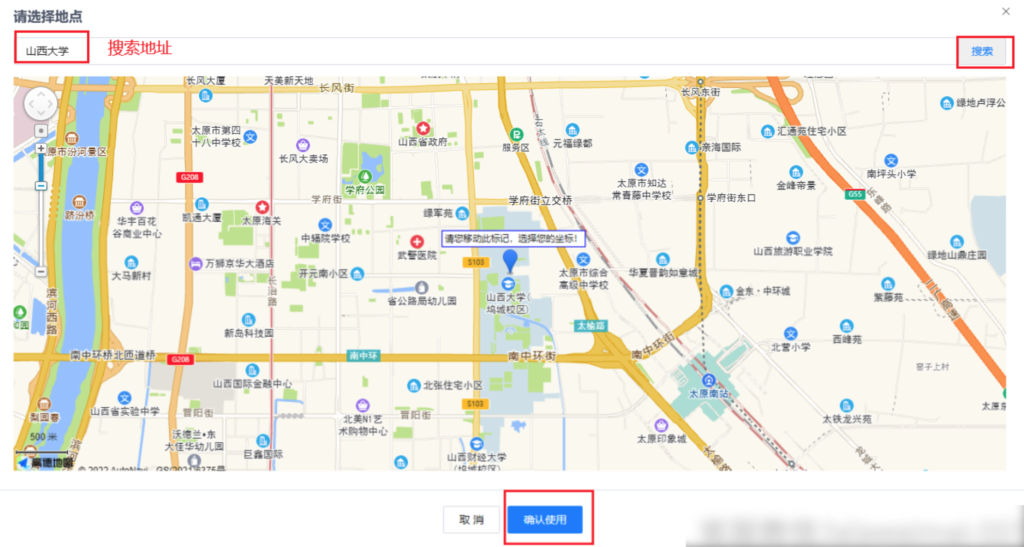This screenshot has width=1024, height=547.
Task: Click the 华宇百花谷商业中心 shopping icon
Action: [x=136, y=208]
